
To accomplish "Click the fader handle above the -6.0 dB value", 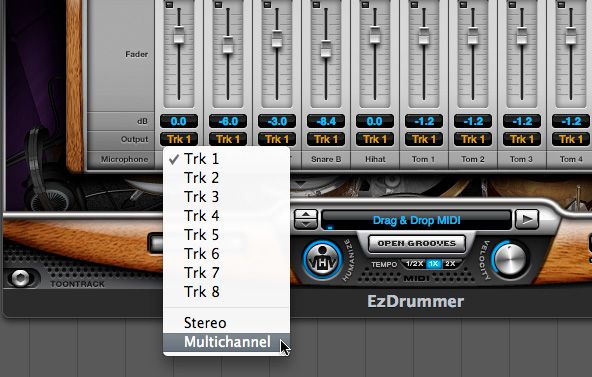I will point(228,45).
